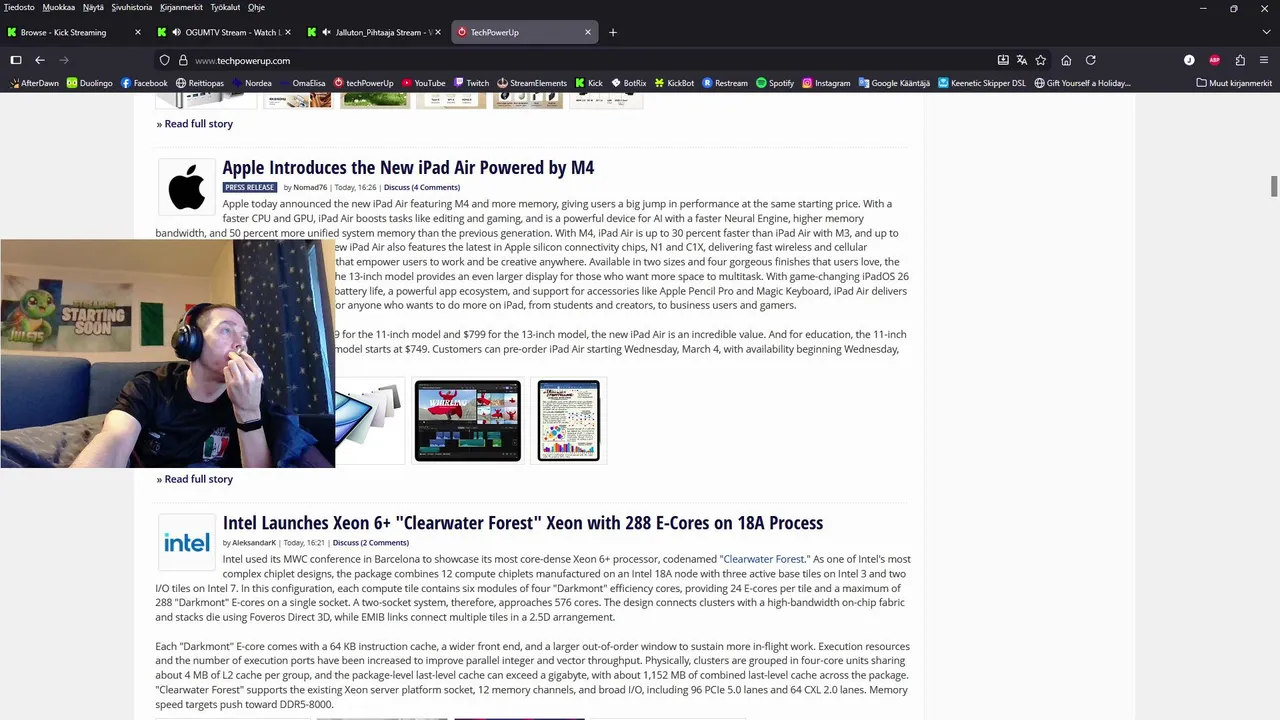Open Gift Yourself a Holiday bookmark

click(1082, 83)
